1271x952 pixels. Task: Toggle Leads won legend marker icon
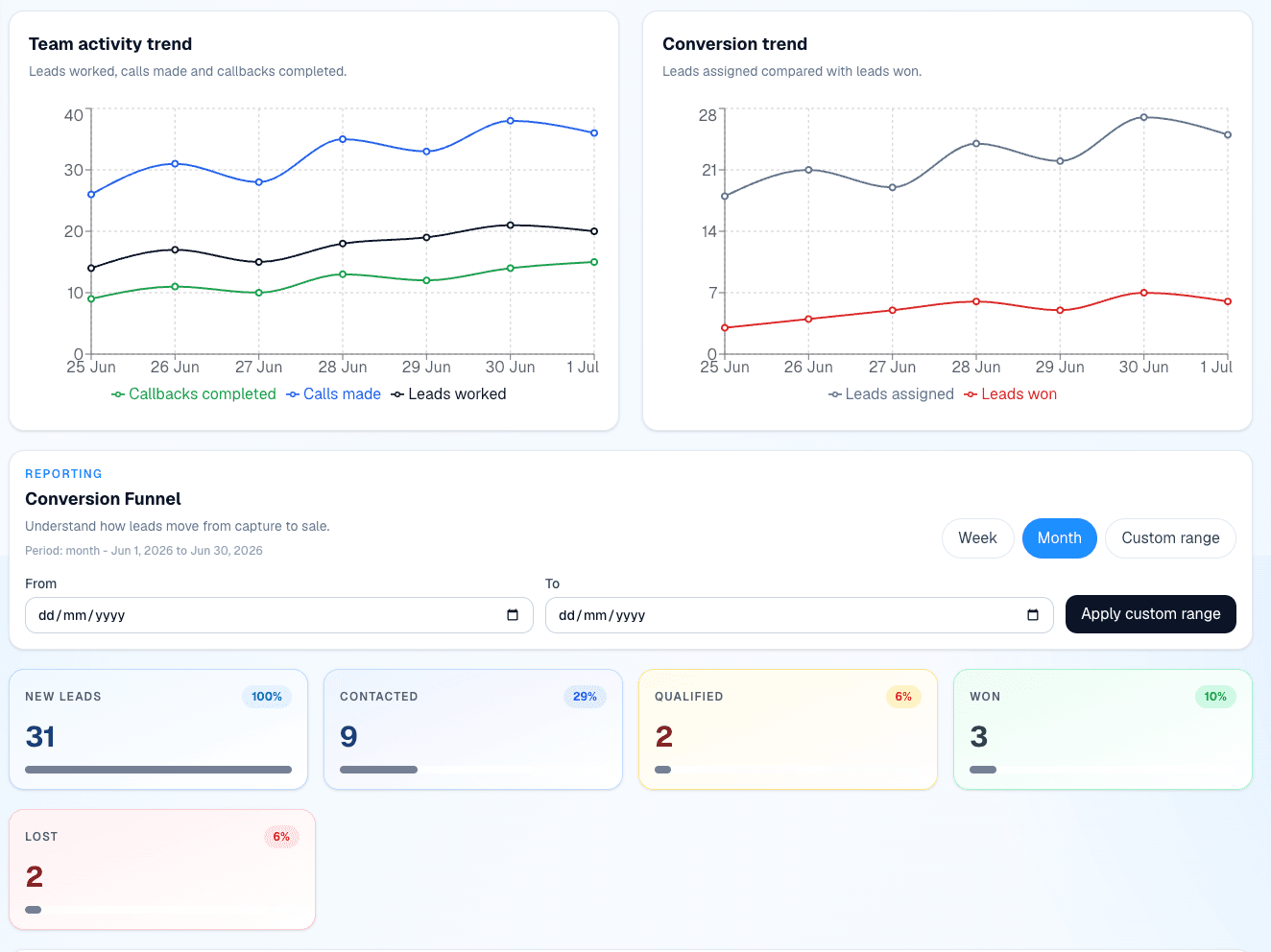(x=971, y=394)
